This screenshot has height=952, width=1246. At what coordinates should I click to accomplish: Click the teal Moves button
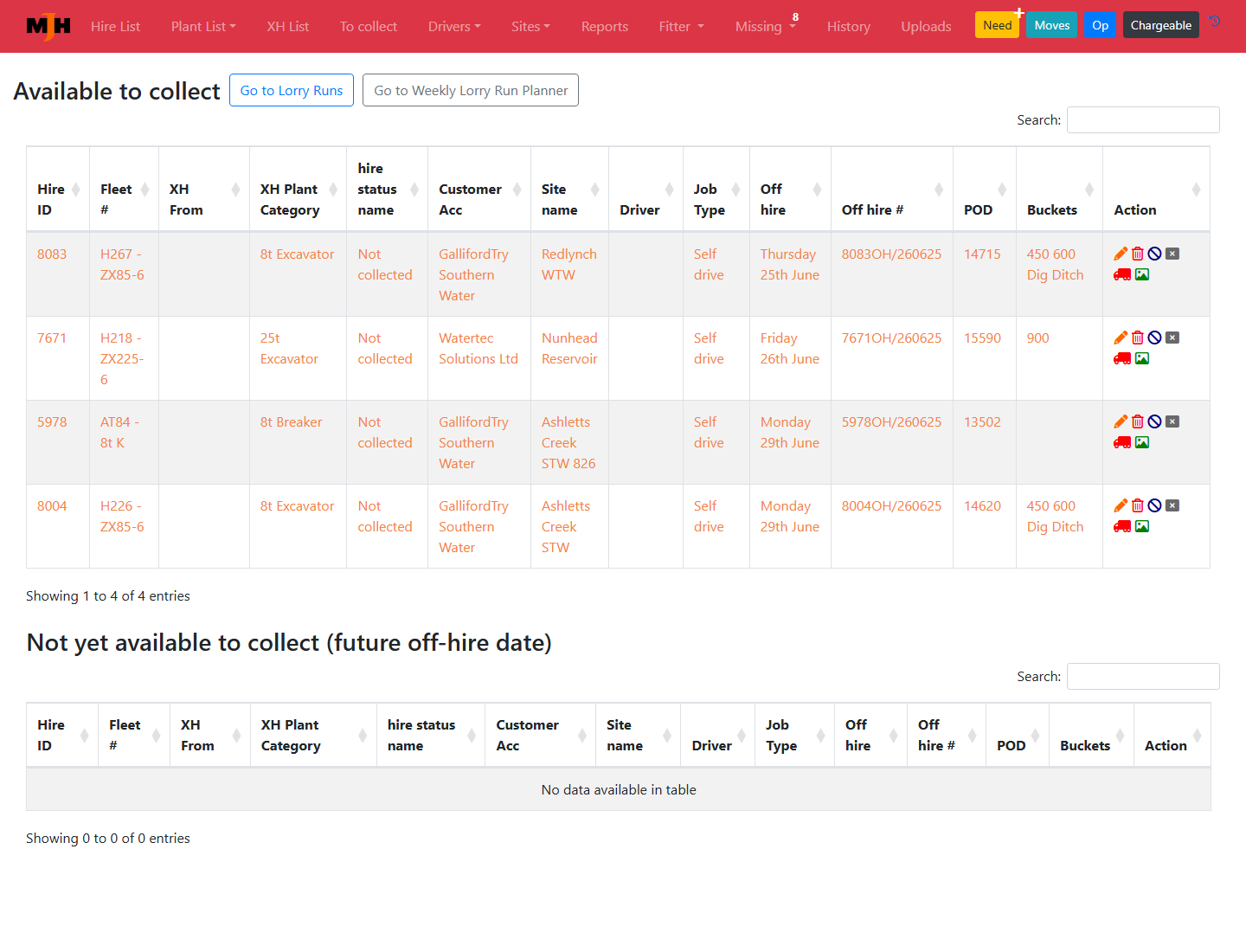point(1052,25)
